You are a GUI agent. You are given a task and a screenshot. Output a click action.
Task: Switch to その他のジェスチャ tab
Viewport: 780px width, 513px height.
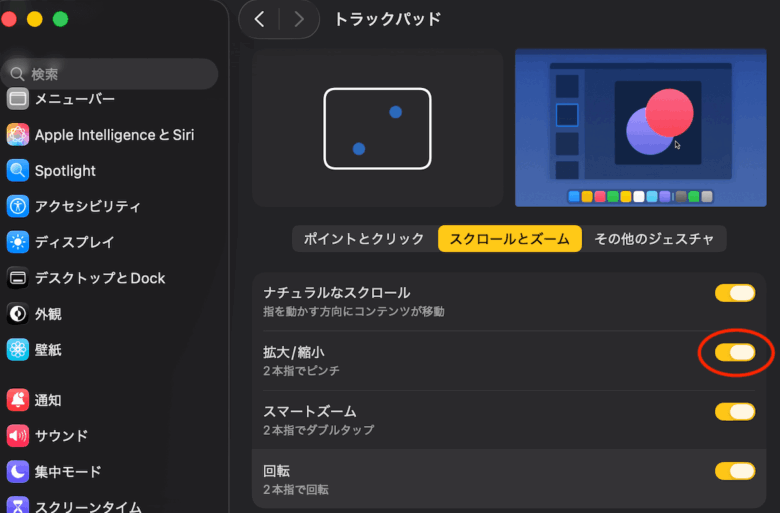coord(654,239)
